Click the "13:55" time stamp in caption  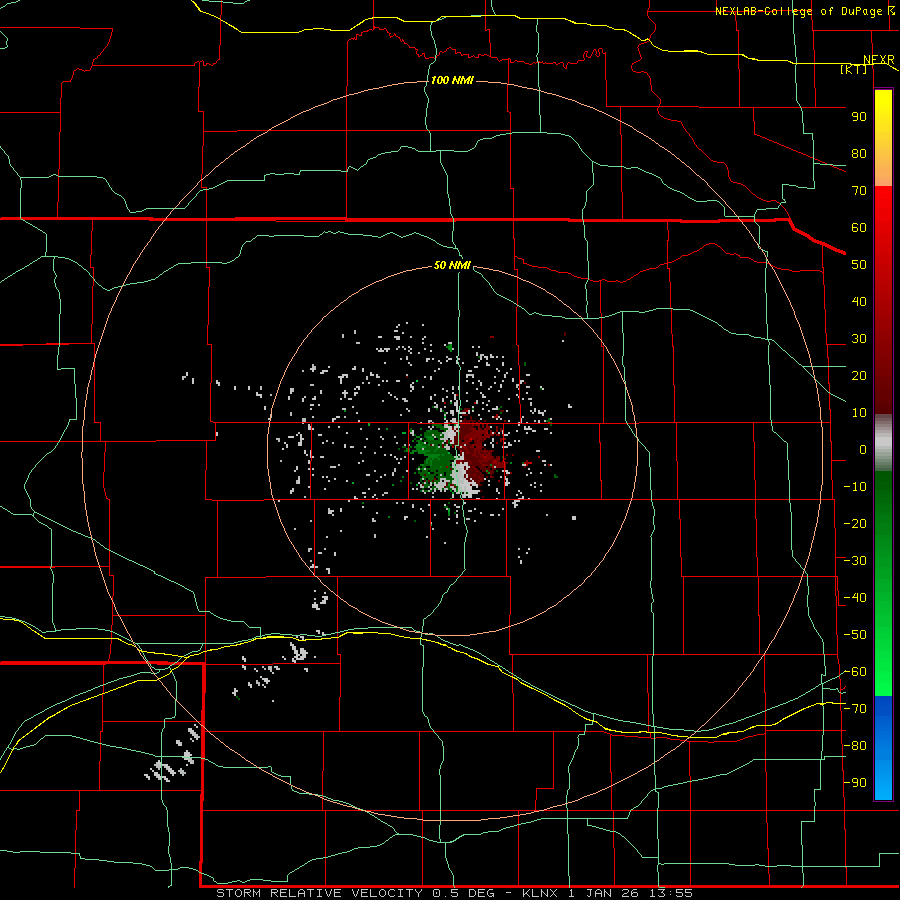click(670, 893)
